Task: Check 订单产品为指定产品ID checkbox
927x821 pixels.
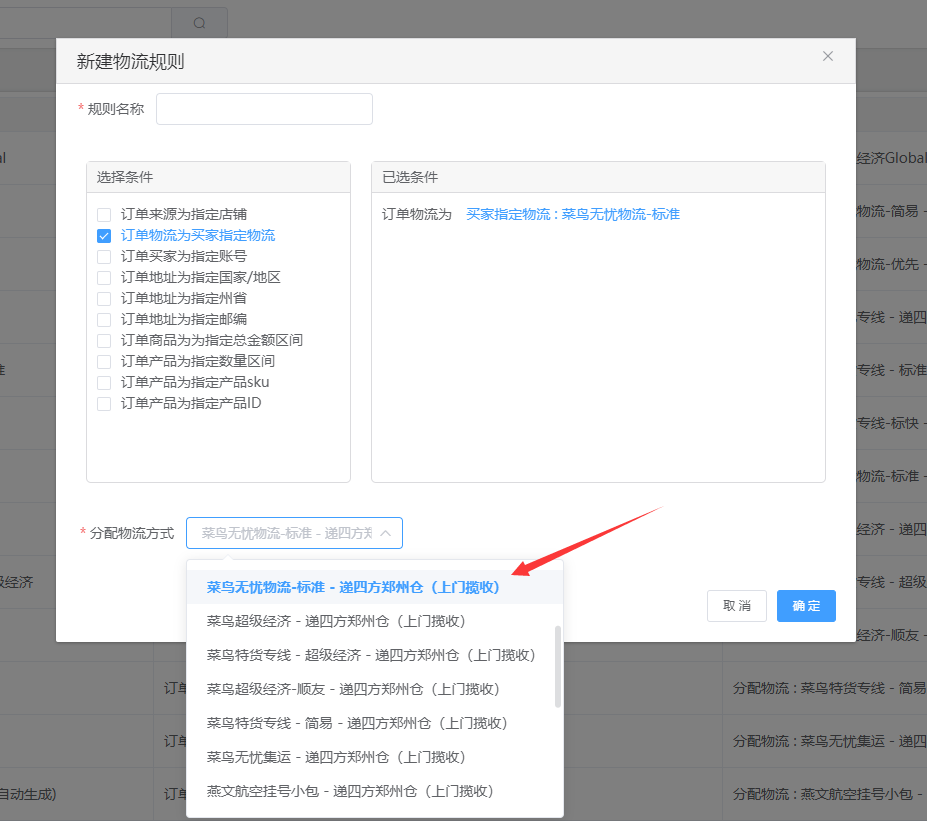Action: [x=104, y=404]
